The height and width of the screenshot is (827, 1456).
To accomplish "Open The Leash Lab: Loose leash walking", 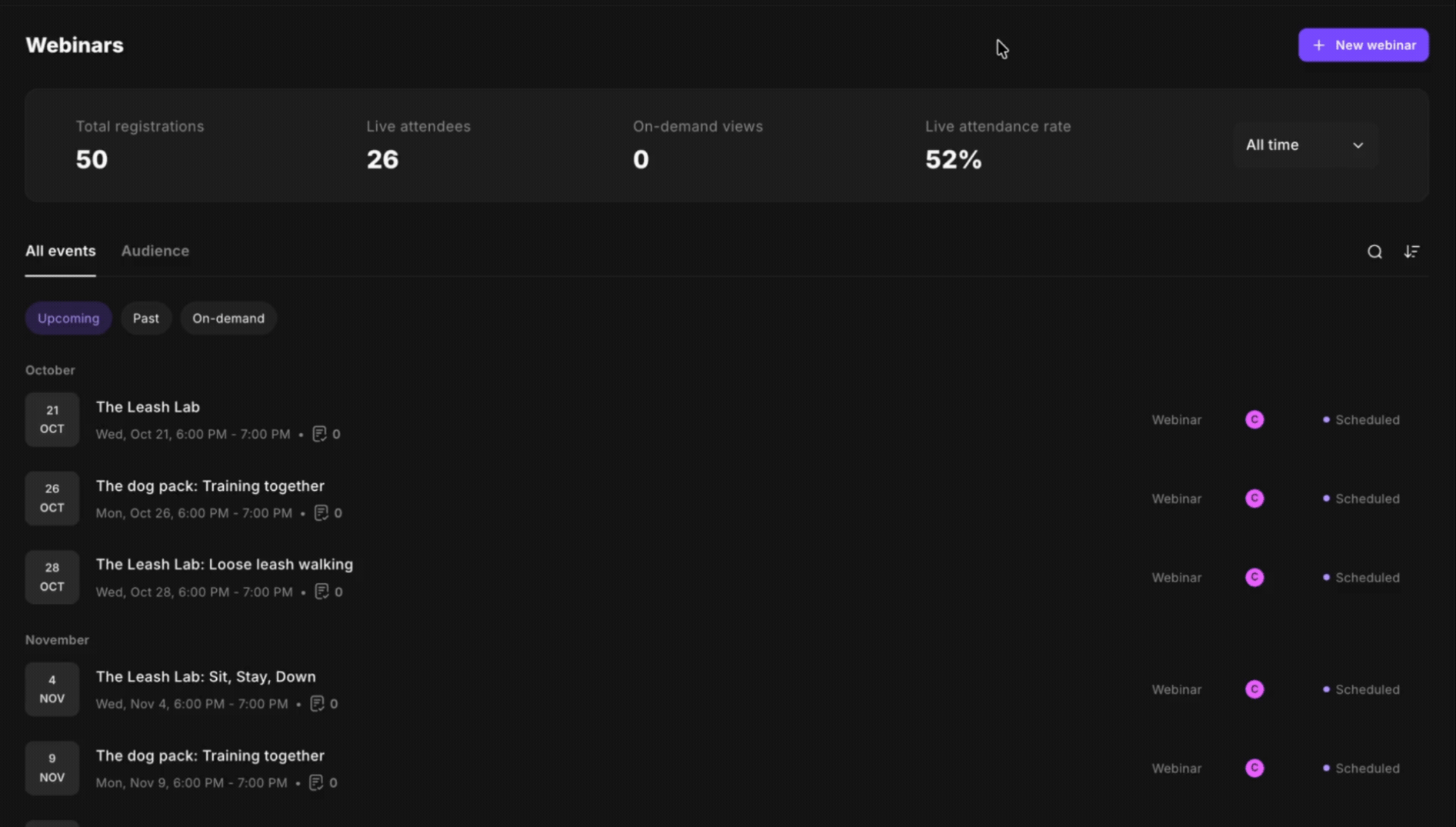I will [225, 565].
